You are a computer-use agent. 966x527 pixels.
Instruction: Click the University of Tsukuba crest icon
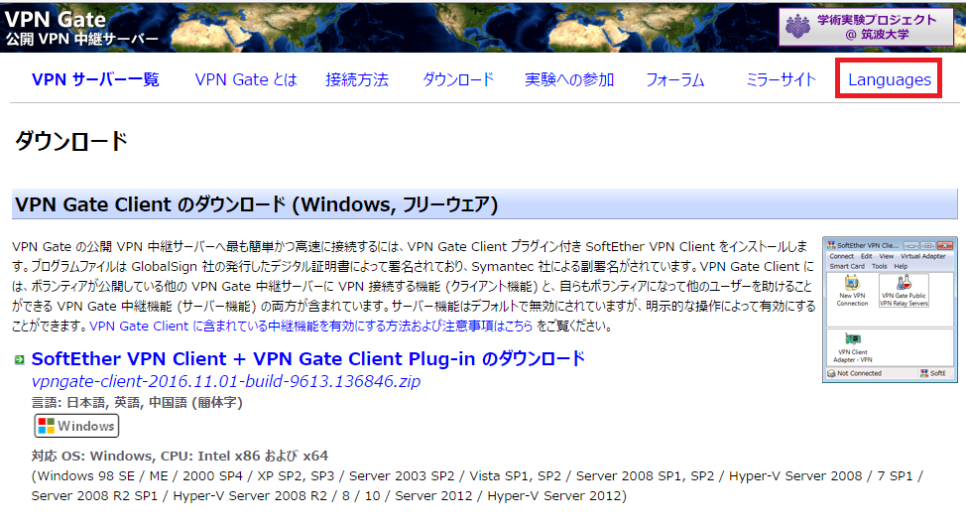pos(798,27)
